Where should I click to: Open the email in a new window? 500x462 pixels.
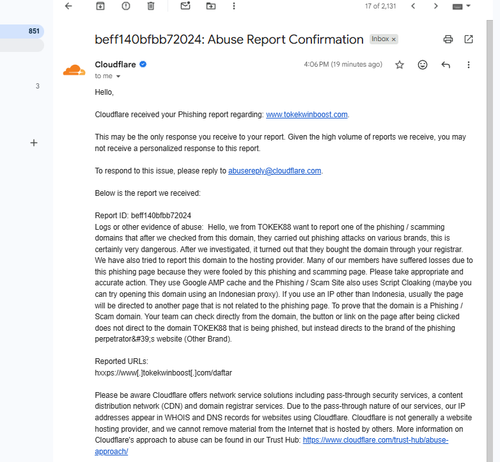click(469, 39)
